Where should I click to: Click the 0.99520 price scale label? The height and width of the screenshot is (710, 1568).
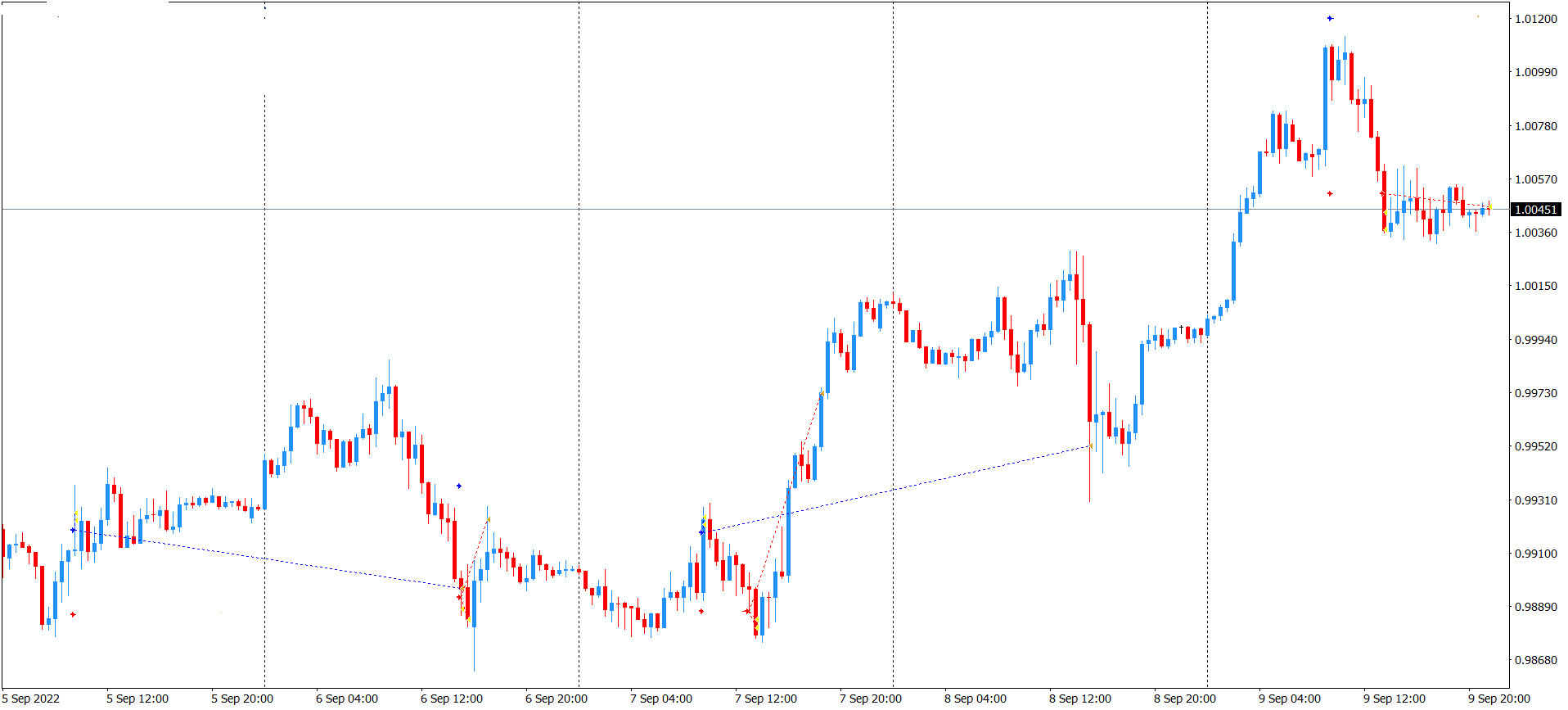(1536, 446)
